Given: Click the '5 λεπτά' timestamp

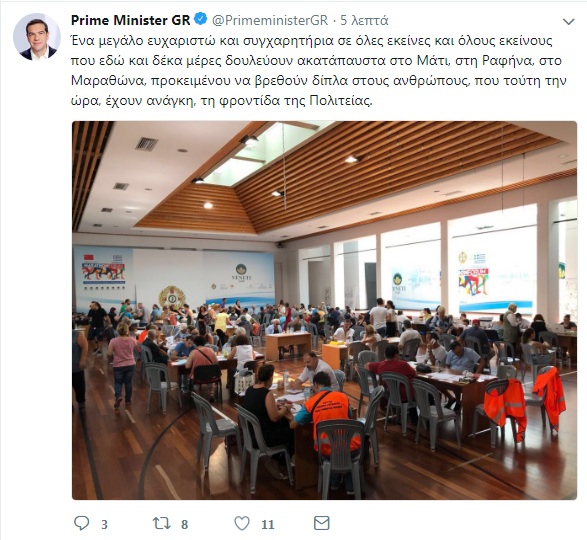Looking at the screenshot, I should [x=364, y=20].
